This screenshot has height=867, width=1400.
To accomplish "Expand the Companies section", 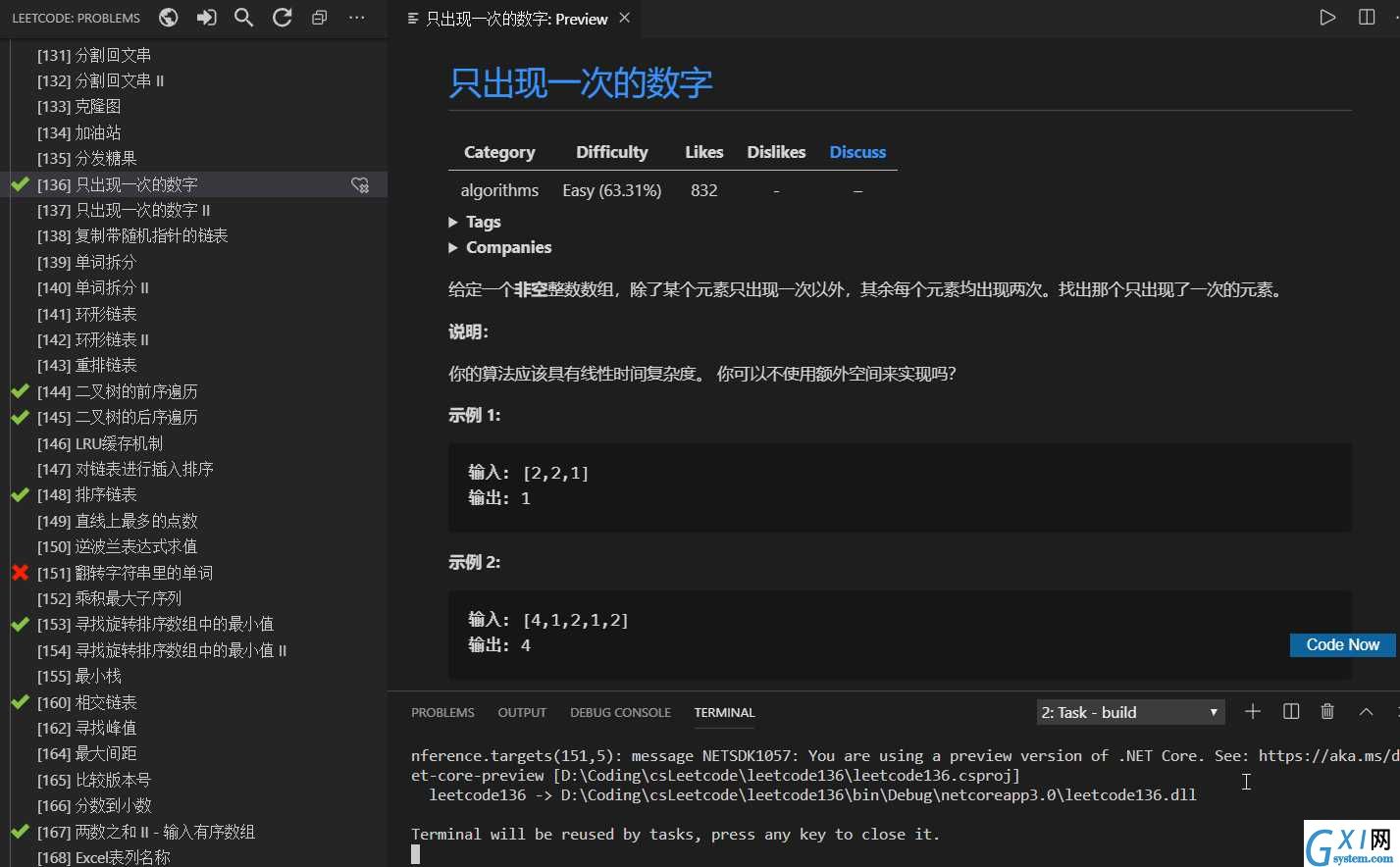I will 500,247.
